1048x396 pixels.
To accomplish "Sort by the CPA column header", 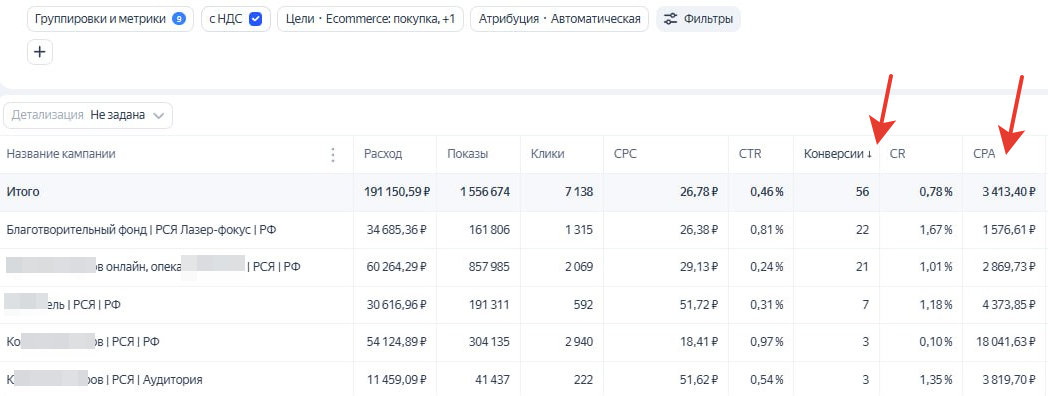I will coord(985,154).
